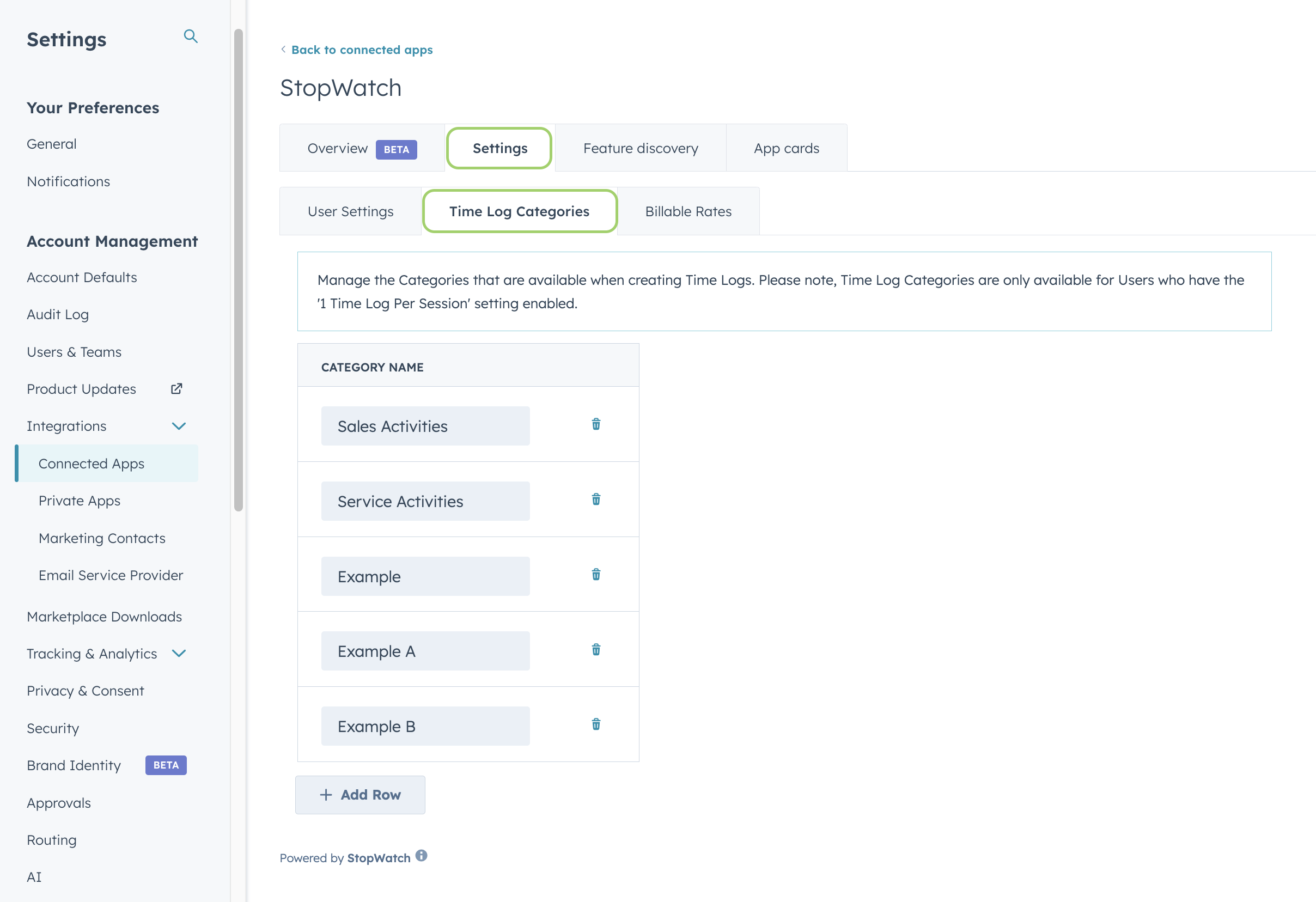
Task: Switch to the Billable Rates tab
Action: coord(688,211)
